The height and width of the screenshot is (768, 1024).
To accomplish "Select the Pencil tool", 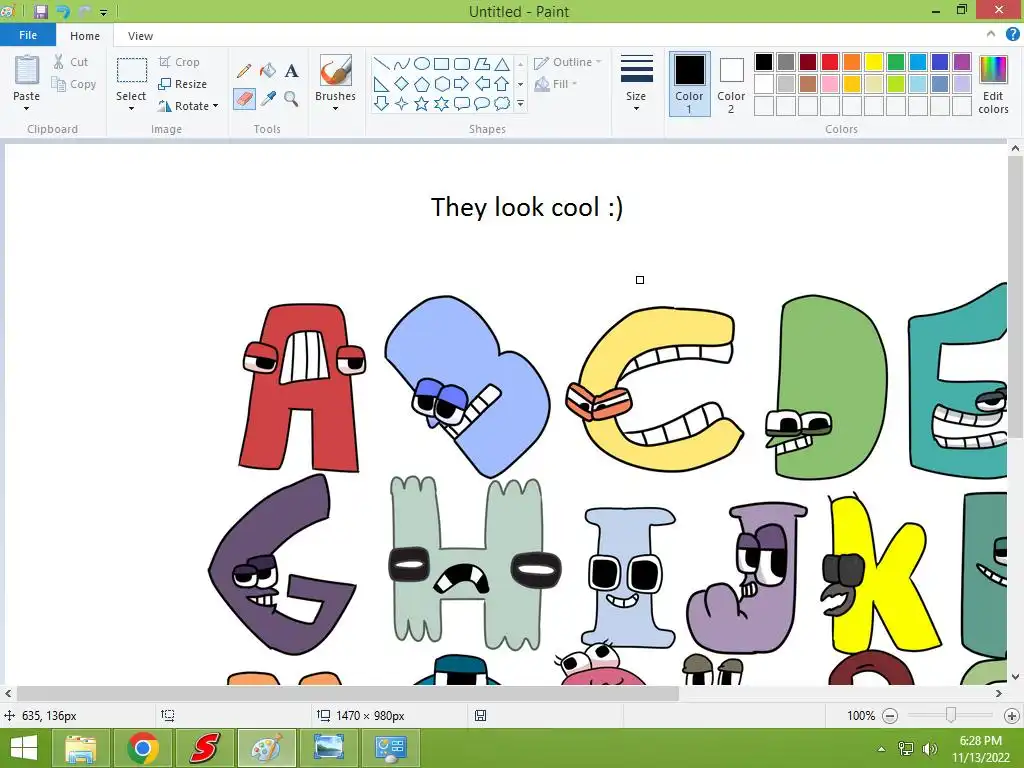I will (x=244, y=71).
